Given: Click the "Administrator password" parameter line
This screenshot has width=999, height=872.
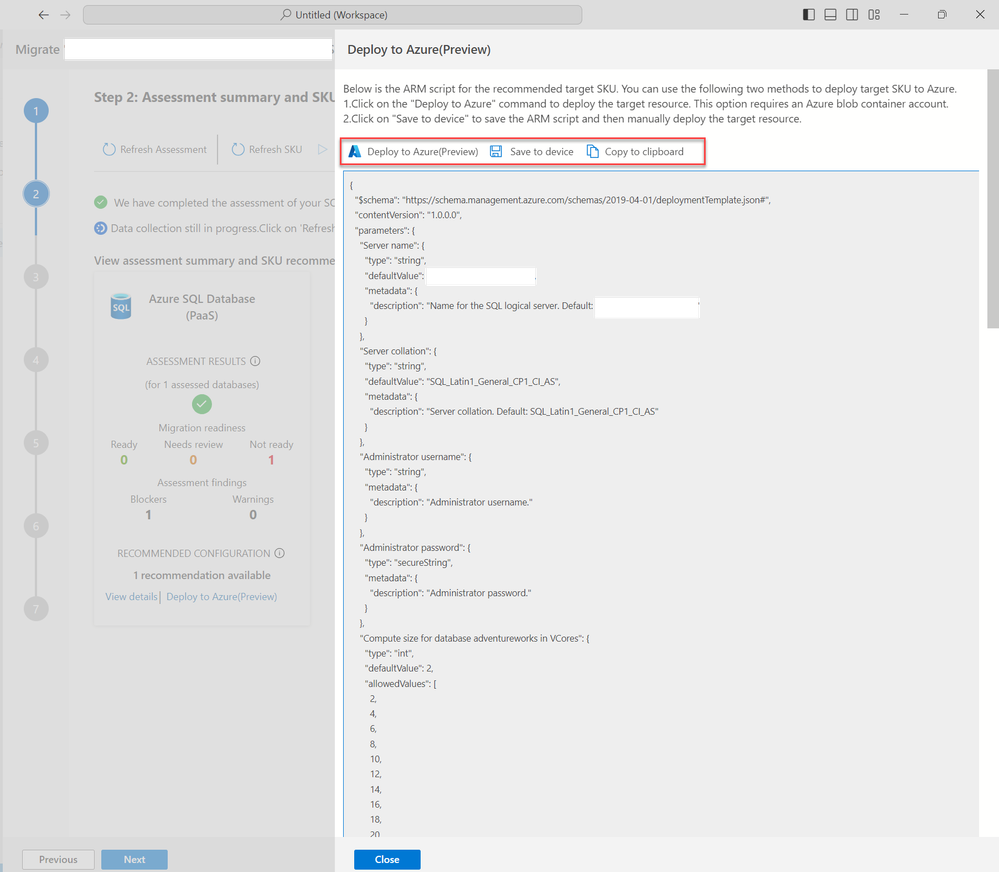Looking at the screenshot, I should [415, 548].
